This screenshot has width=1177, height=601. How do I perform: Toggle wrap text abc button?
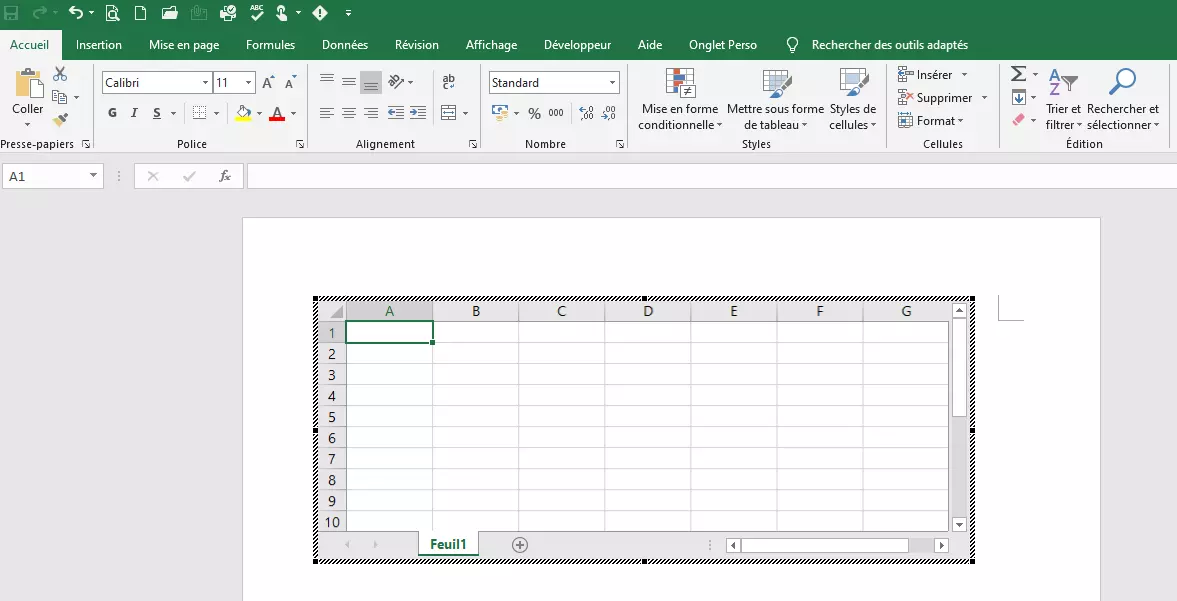pyautogui.click(x=448, y=82)
